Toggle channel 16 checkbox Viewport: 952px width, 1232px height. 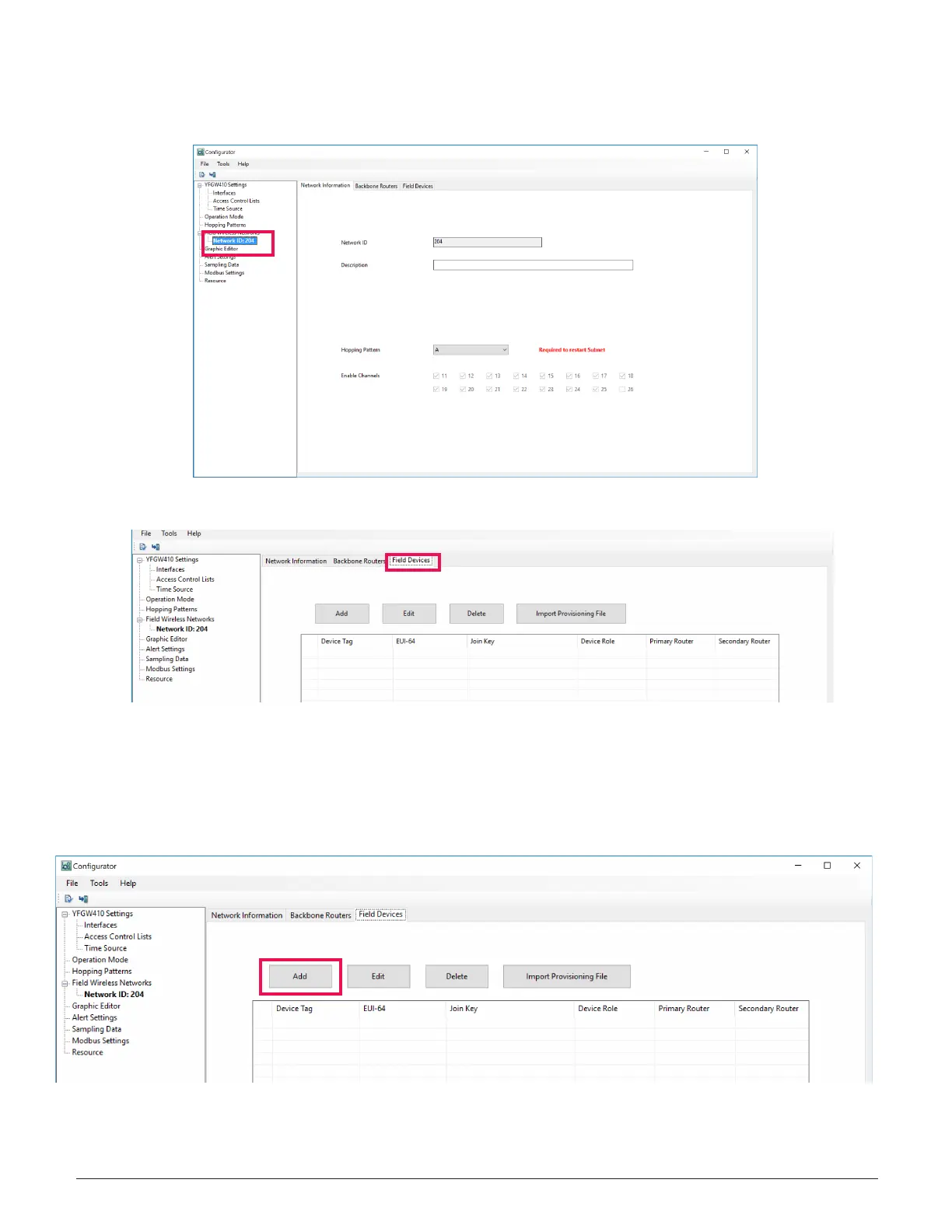point(569,376)
